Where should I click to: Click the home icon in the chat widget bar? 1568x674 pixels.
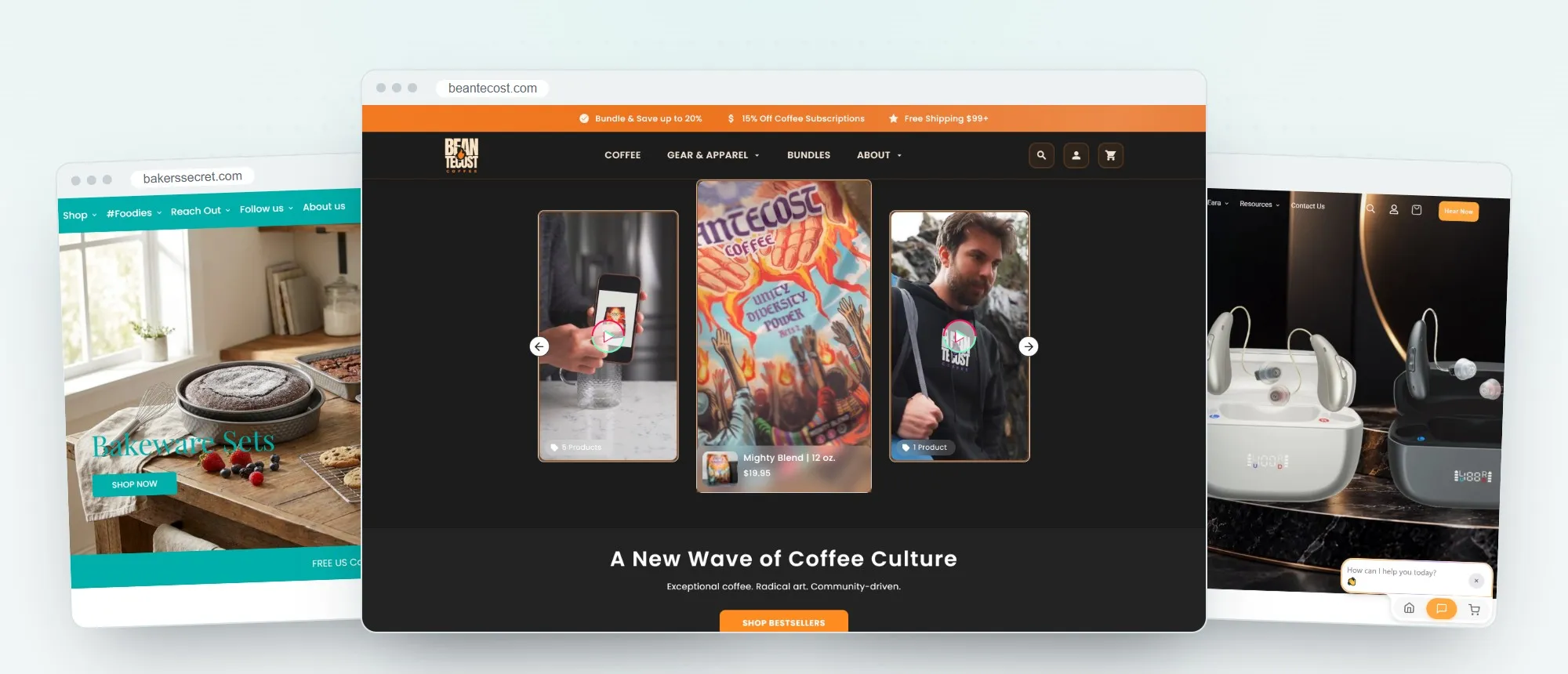[1409, 607]
